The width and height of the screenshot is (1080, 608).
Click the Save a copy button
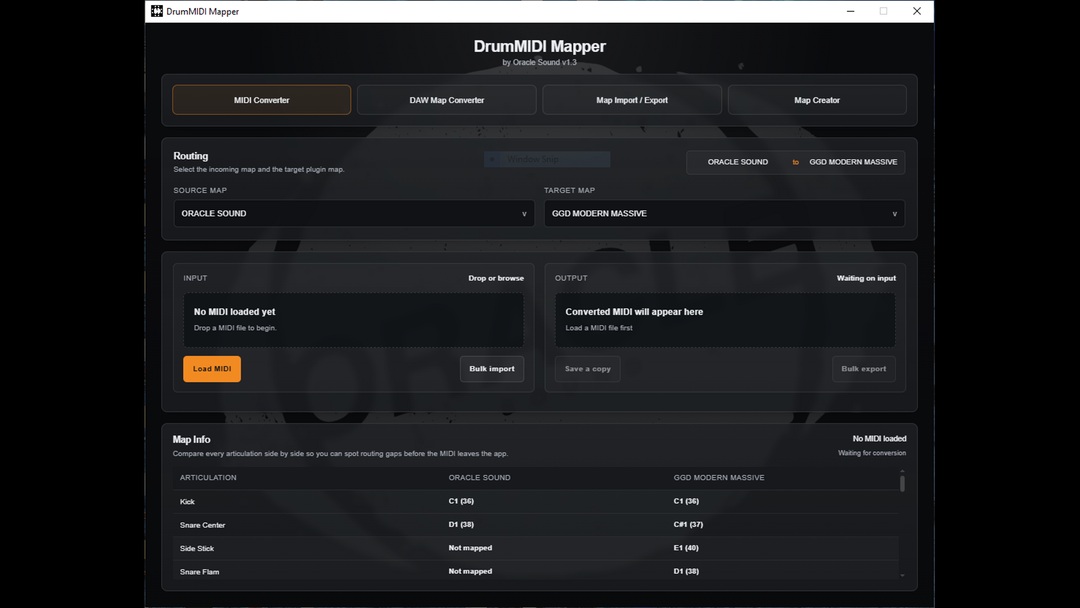pyautogui.click(x=588, y=369)
